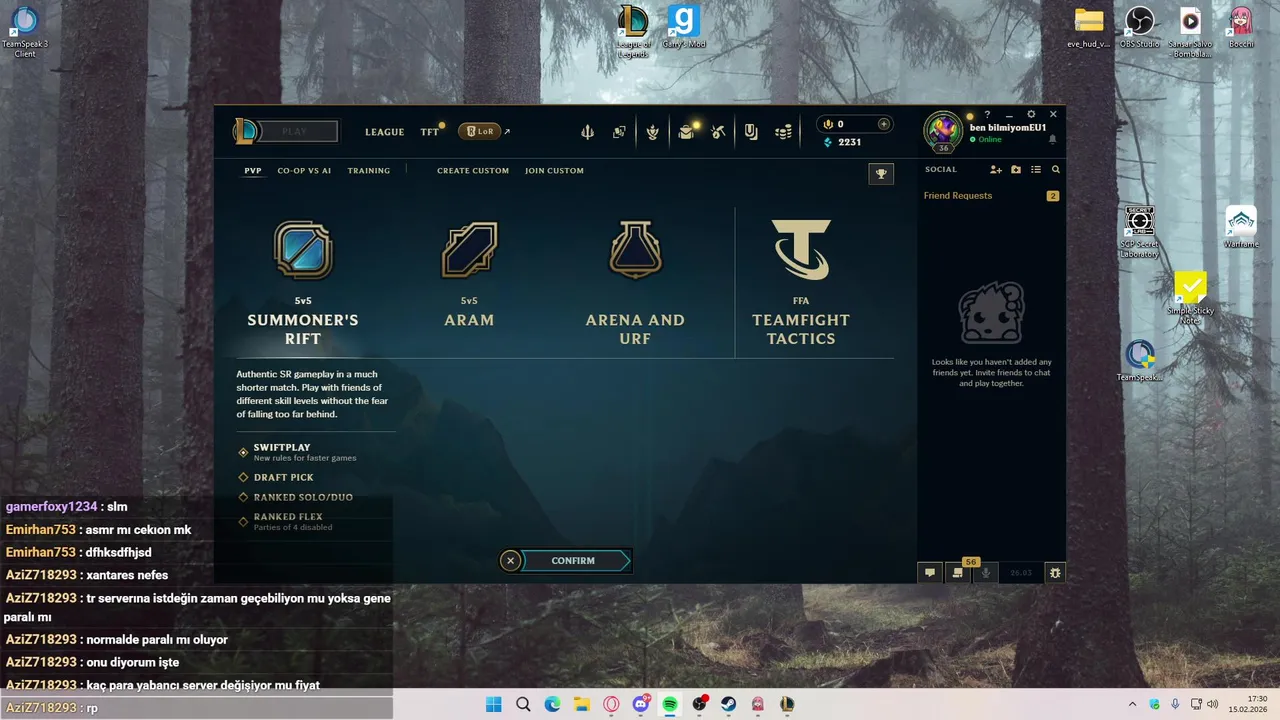Click the new folder icon in Social
Image resolution: width=1280 pixels, height=720 pixels.
click(1016, 170)
